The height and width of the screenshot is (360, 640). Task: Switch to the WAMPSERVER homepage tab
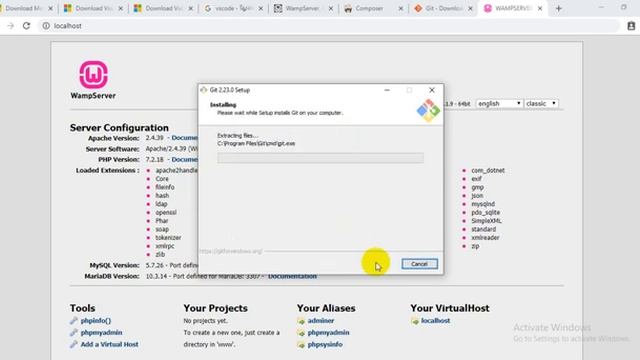click(513, 8)
